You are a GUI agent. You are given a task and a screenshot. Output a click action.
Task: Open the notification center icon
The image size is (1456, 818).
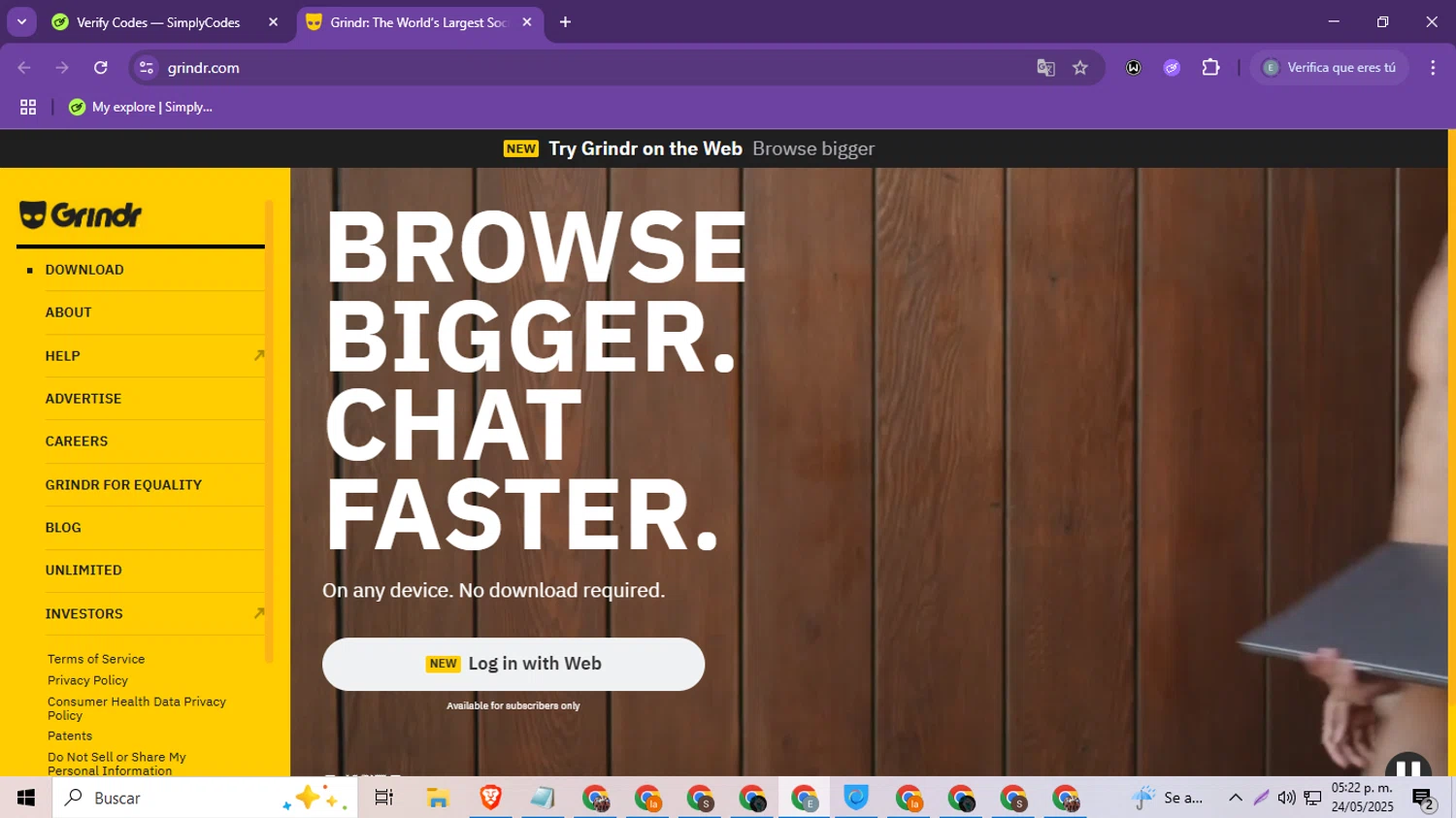point(1423,799)
